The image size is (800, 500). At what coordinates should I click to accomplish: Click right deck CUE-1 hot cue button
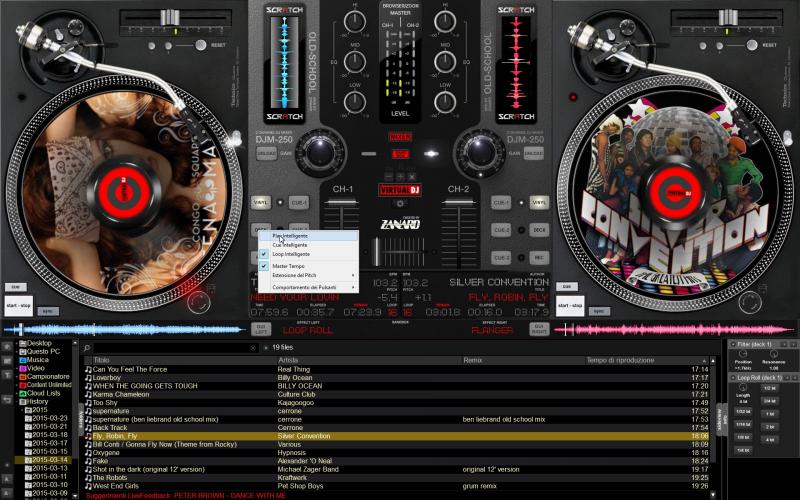501,203
